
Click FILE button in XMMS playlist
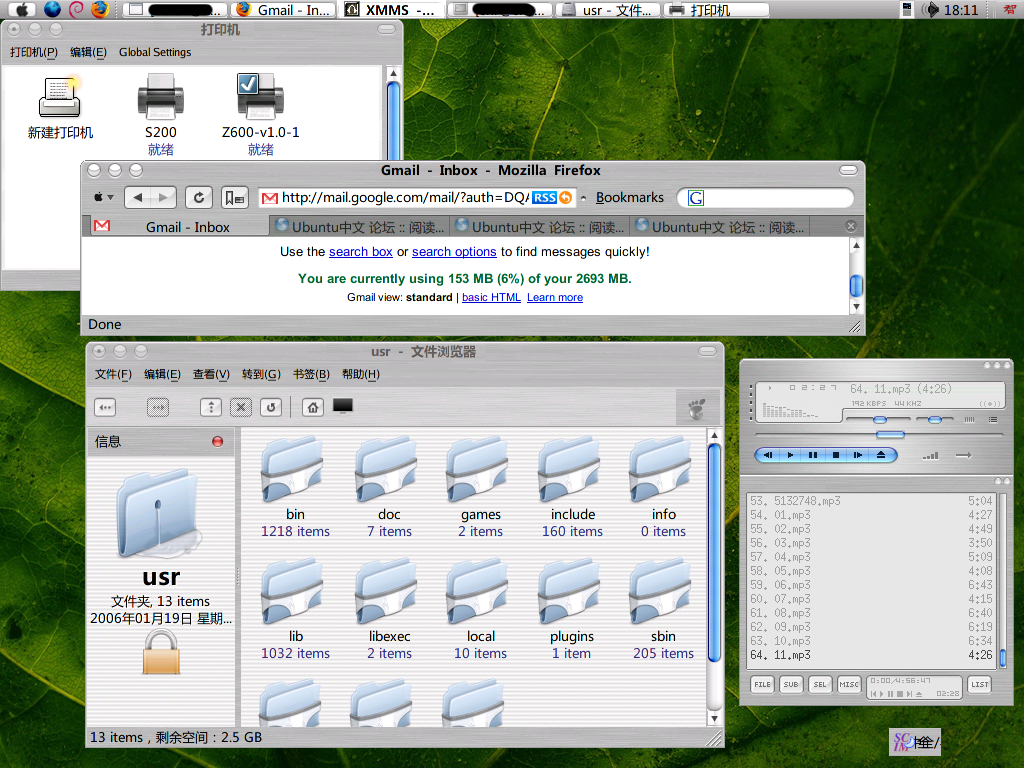[763, 684]
